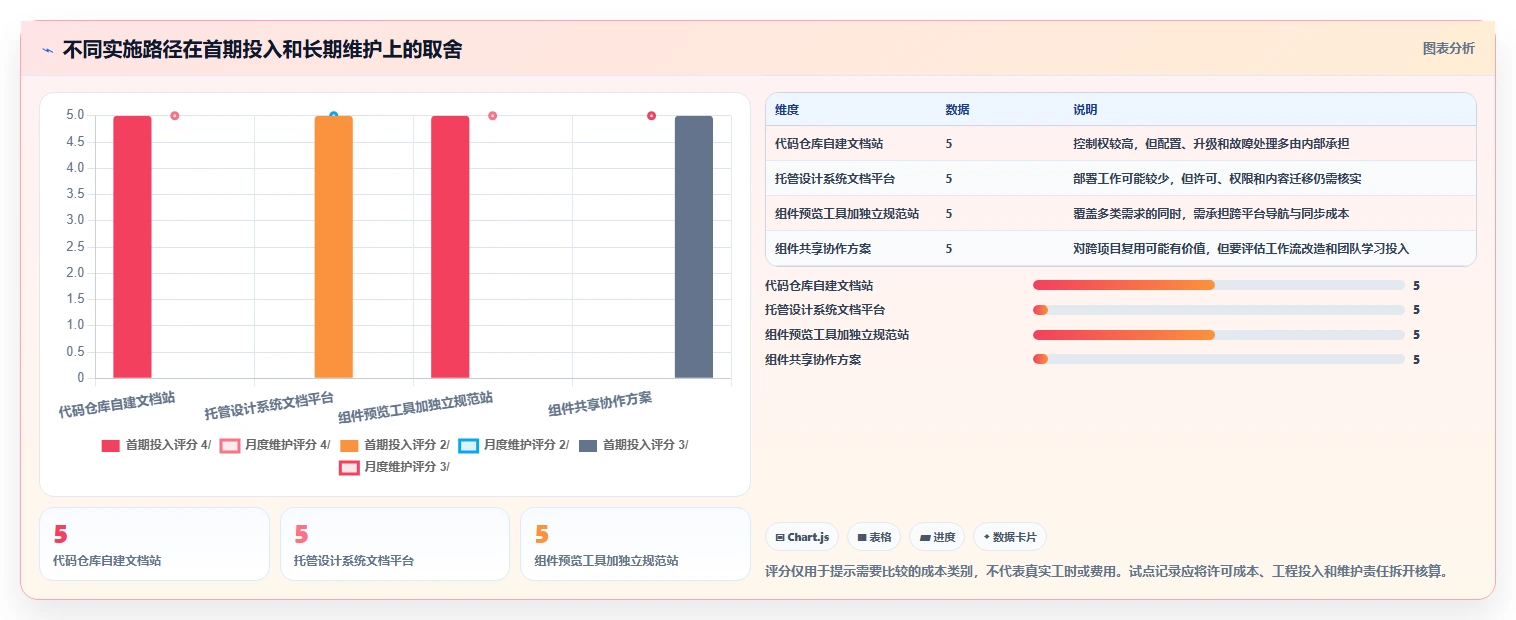Select table cell 组件共享协作方案

coord(823,249)
